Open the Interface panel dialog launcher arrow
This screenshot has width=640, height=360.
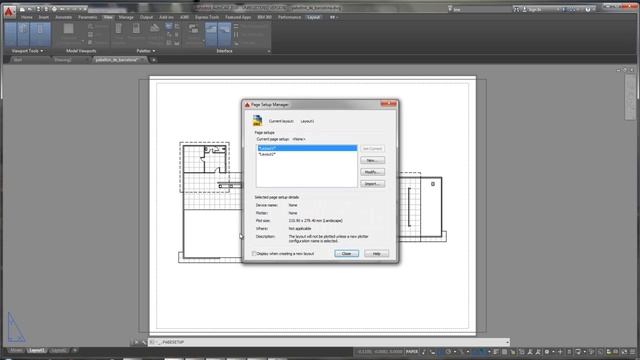(x=269, y=51)
